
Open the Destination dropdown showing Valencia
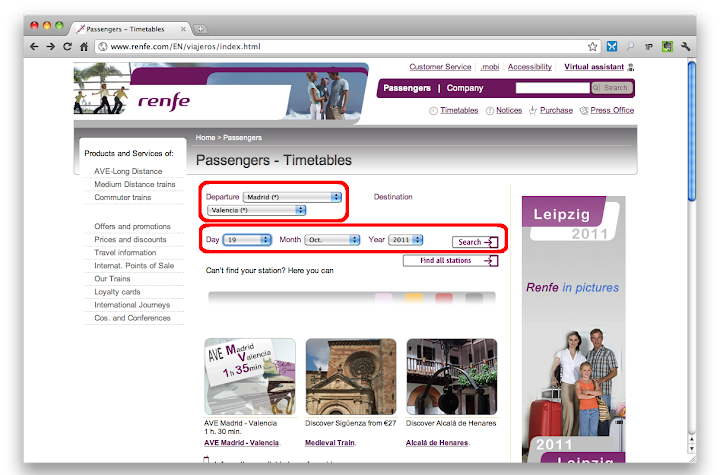256,210
